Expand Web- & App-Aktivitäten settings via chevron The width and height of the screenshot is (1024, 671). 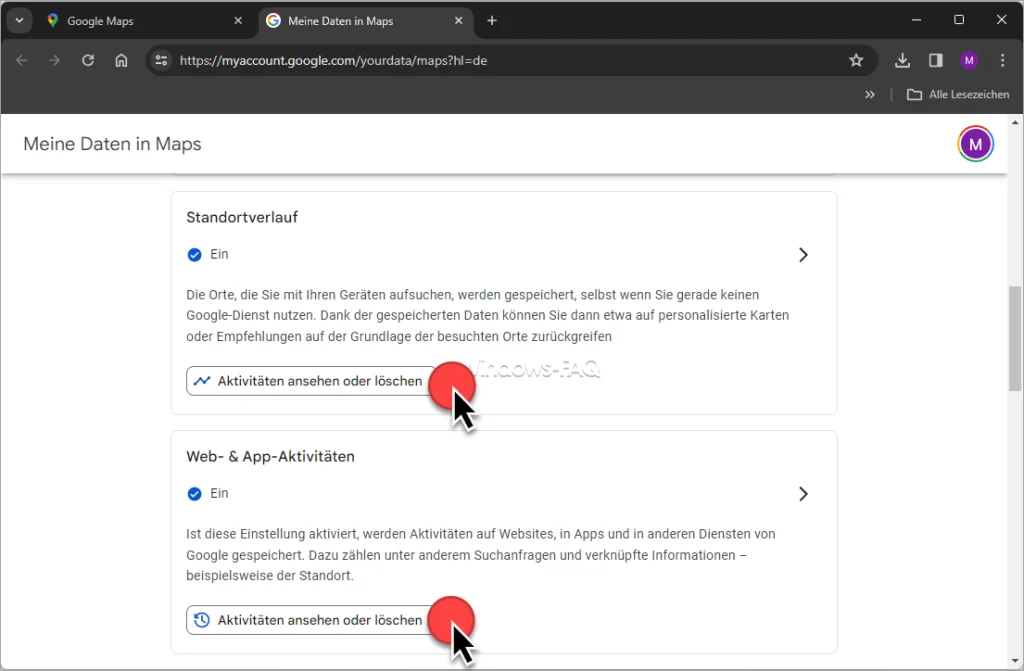tap(803, 494)
